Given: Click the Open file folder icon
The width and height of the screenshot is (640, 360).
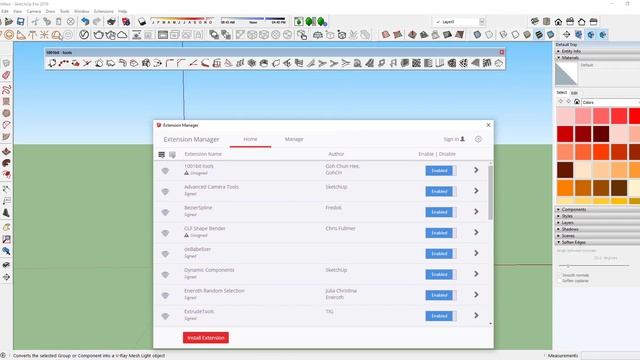Looking at the screenshot, I should pyautogui.click(x=9, y=22).
